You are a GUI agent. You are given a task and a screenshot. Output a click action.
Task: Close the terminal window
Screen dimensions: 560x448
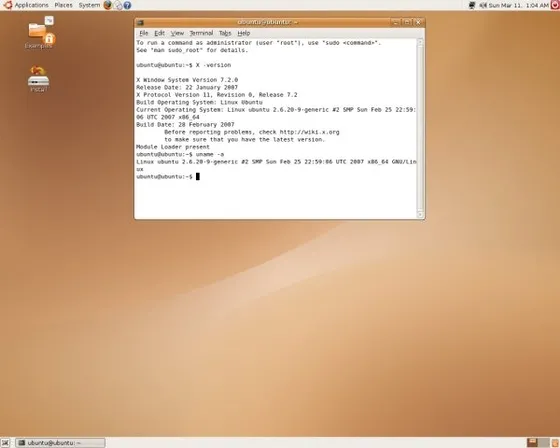tap(418, 23)
